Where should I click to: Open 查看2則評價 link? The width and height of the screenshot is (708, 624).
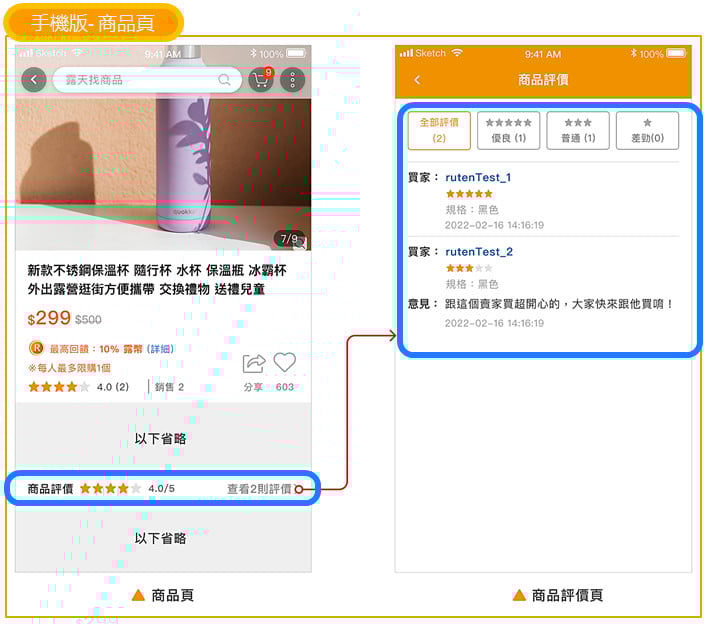[x=260, y=489]
